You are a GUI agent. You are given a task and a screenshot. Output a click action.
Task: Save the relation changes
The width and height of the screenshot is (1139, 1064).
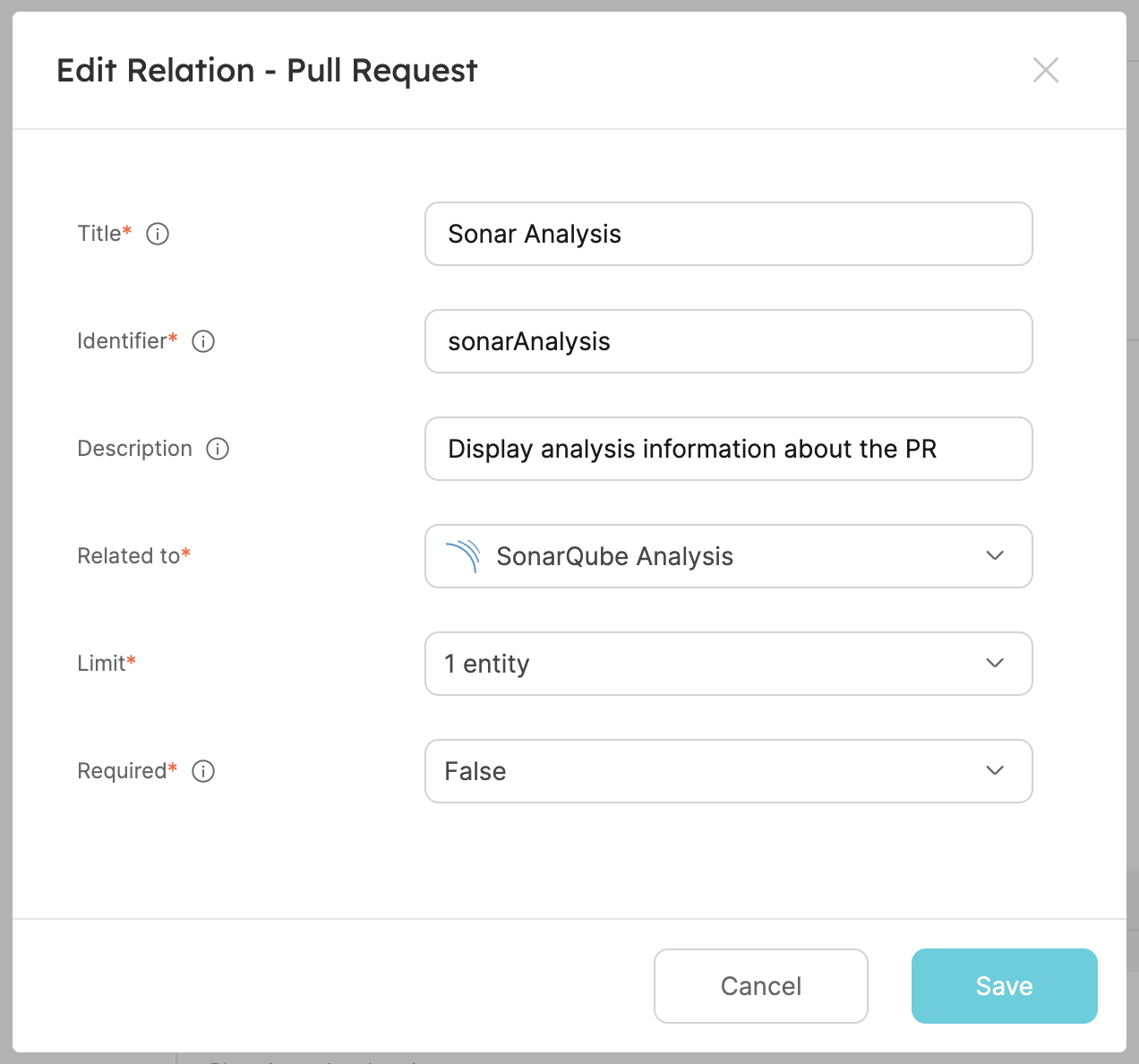pyautogui.click(x=1004, y=986)
